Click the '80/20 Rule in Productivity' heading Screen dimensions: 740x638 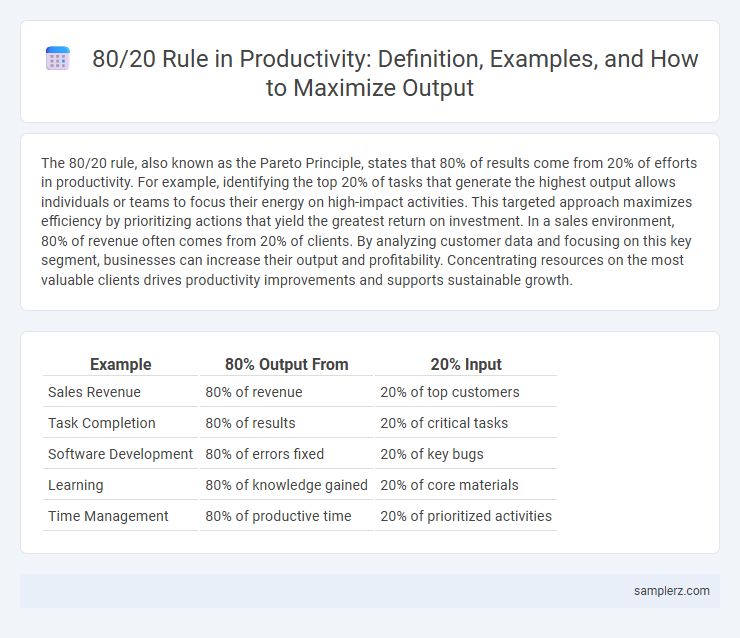click(395, 73)
